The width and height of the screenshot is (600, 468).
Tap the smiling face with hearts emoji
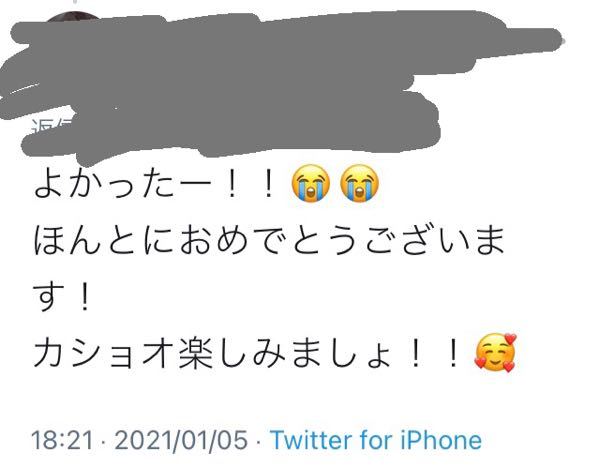pos(495,352)
